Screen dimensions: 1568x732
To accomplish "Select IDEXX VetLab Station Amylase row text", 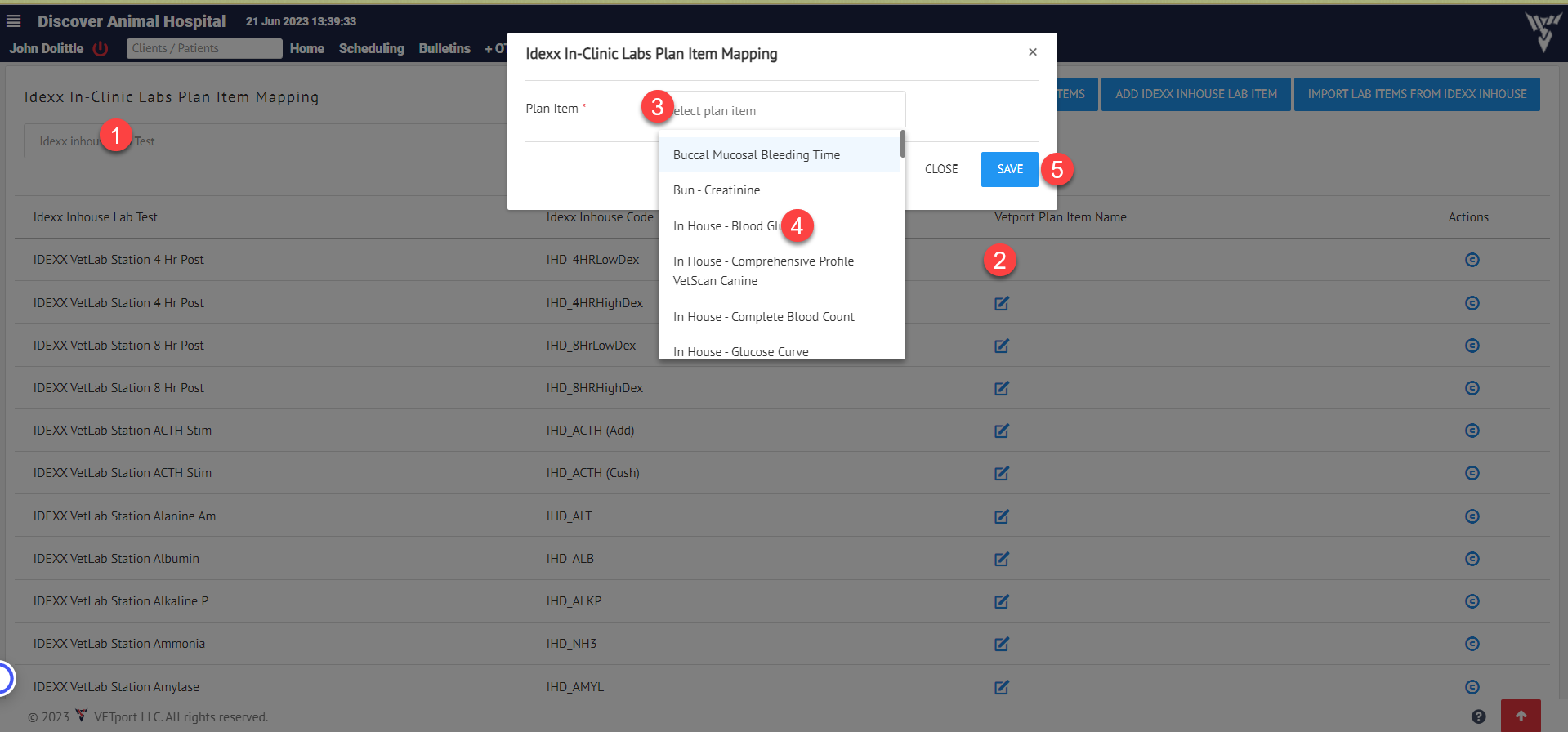I will point(116,687).
